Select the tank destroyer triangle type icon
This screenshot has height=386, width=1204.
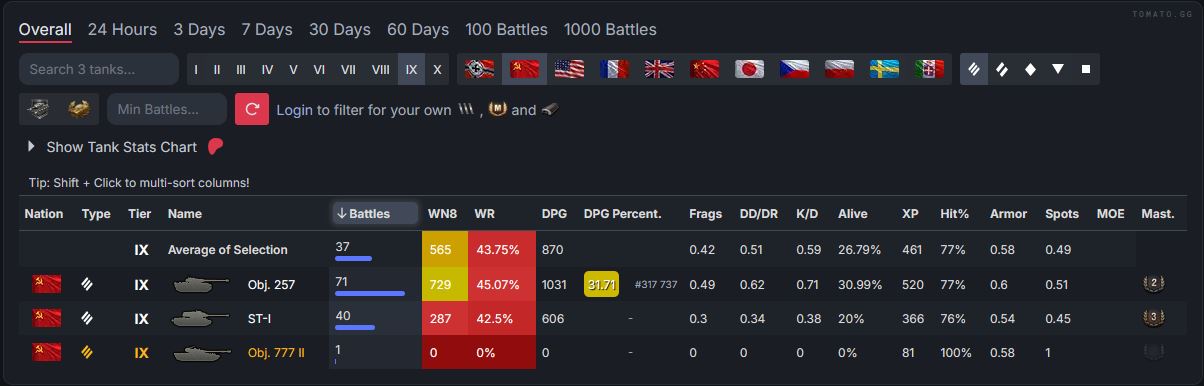tap(1058, 69)
